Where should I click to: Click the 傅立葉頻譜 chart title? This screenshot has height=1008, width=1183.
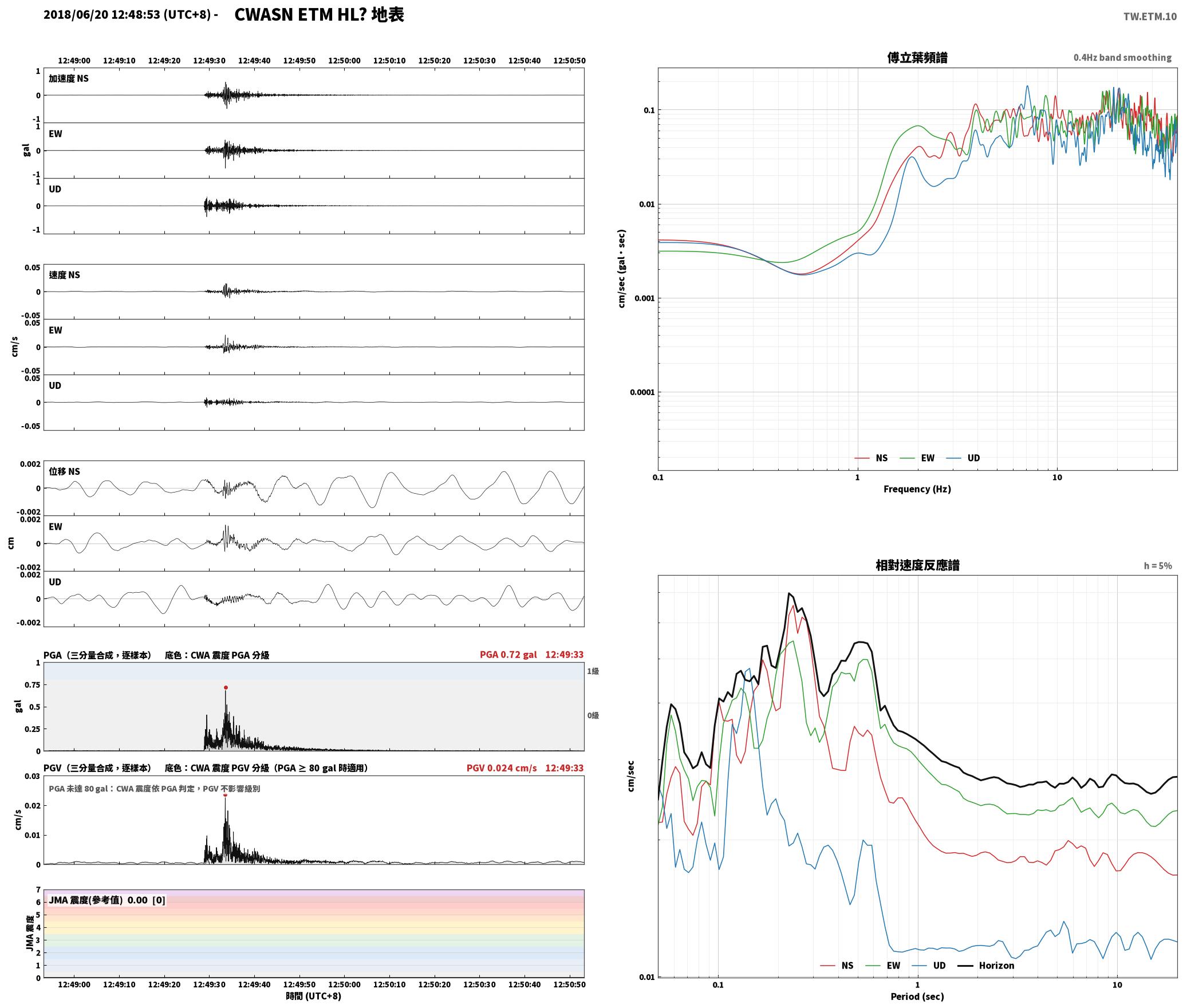click(x=917, y=57)
